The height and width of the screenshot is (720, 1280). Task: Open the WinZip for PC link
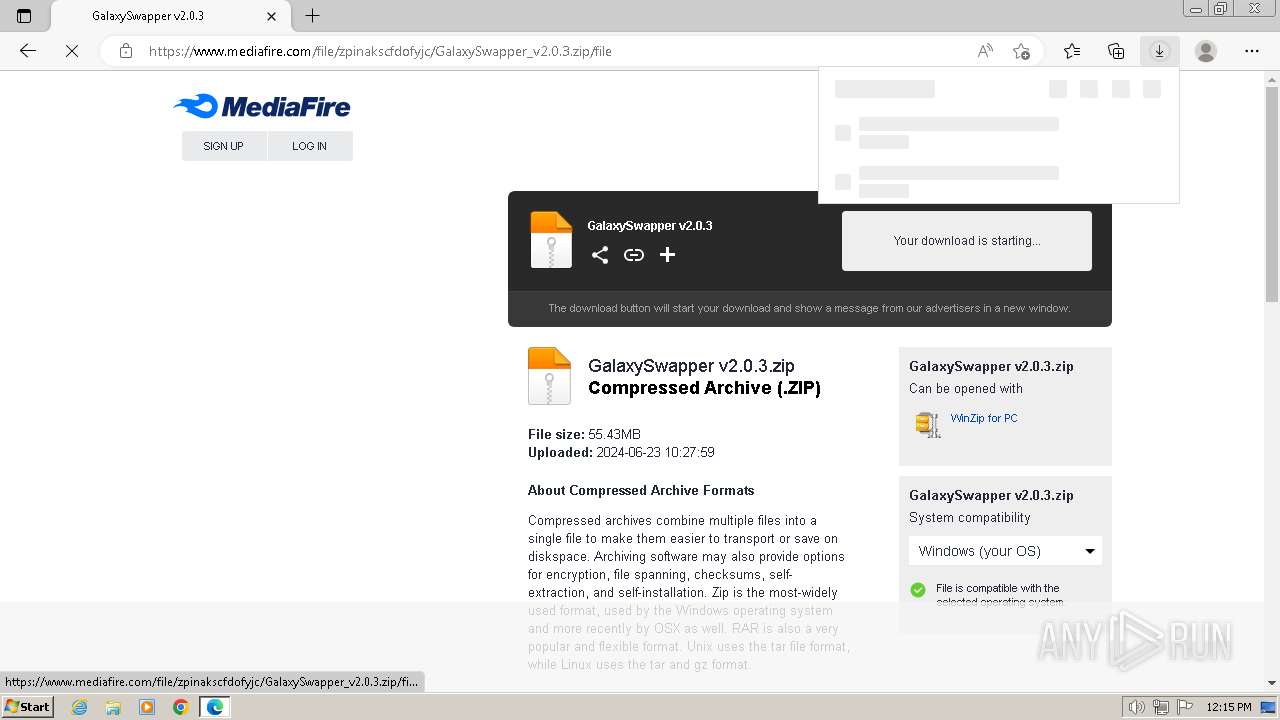tap(984, 418)
